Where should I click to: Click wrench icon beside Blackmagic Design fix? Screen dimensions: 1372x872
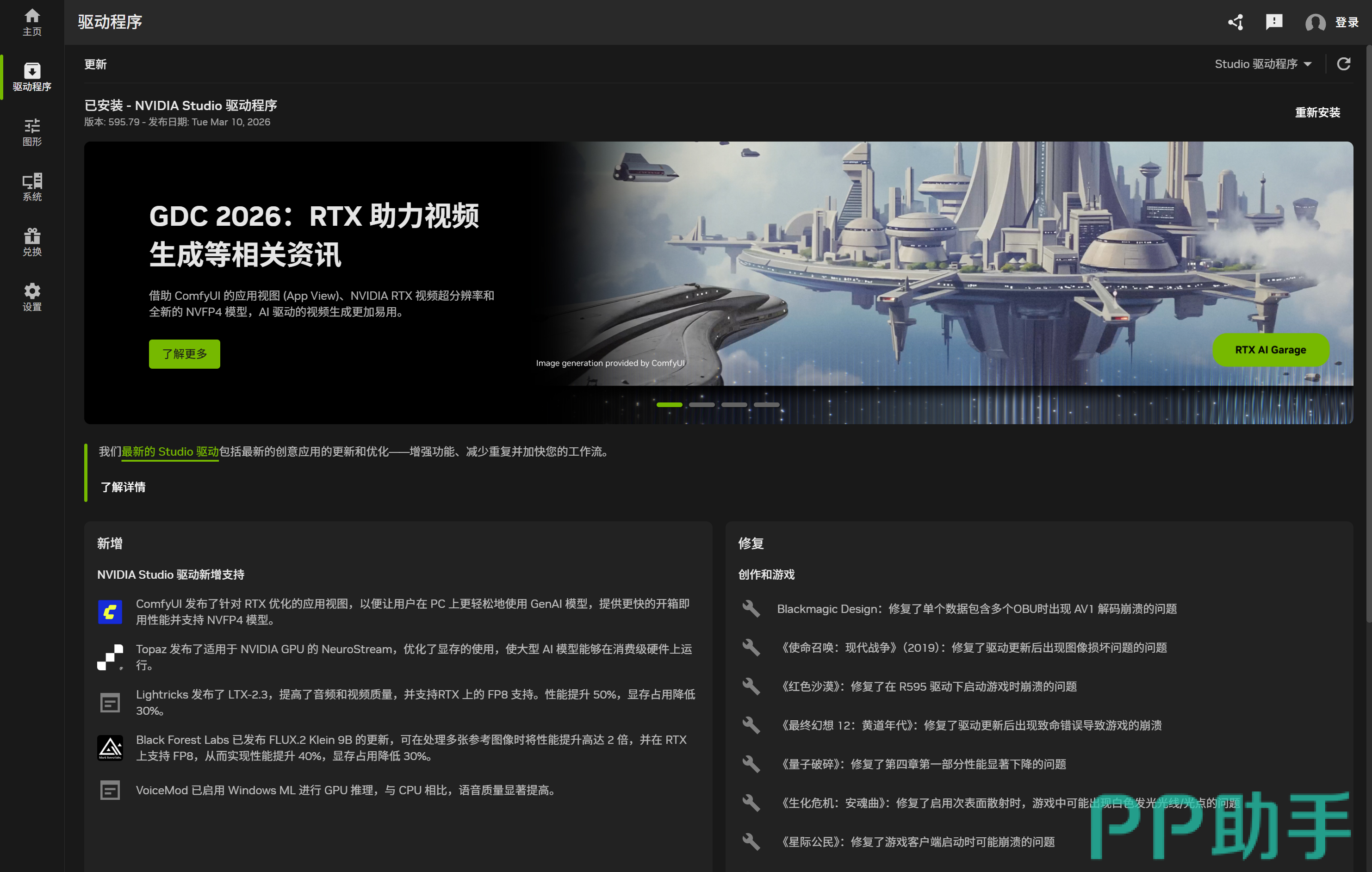(x=751, y=609)
